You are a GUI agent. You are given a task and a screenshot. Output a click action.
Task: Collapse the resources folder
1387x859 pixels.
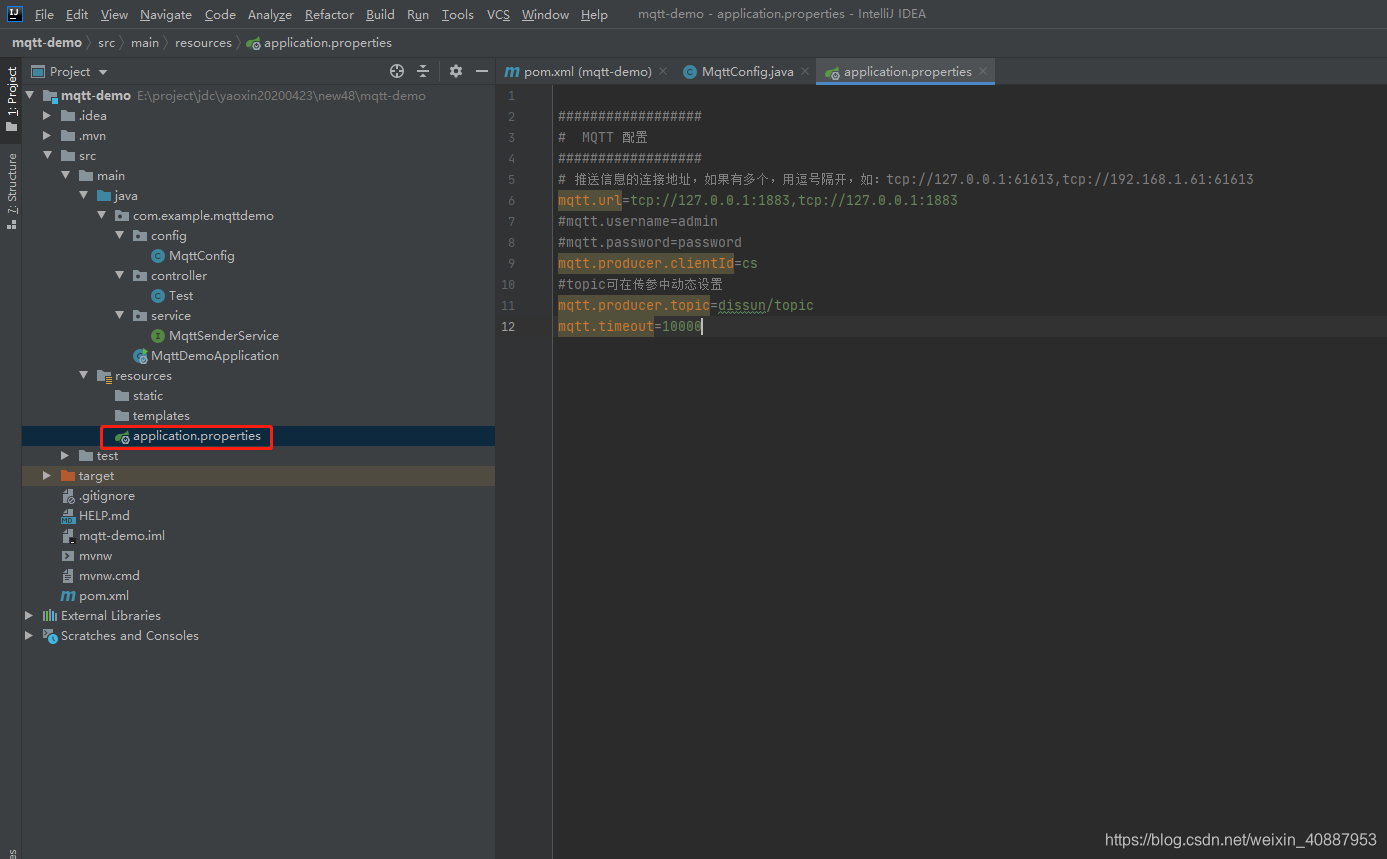[x=83, y=376]
